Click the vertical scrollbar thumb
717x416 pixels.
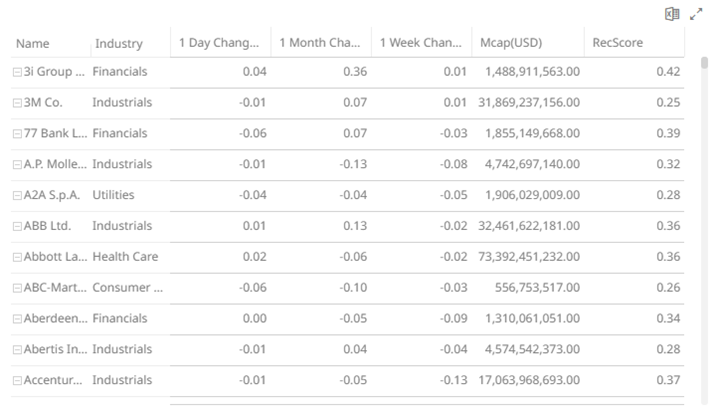pos(705,63)
